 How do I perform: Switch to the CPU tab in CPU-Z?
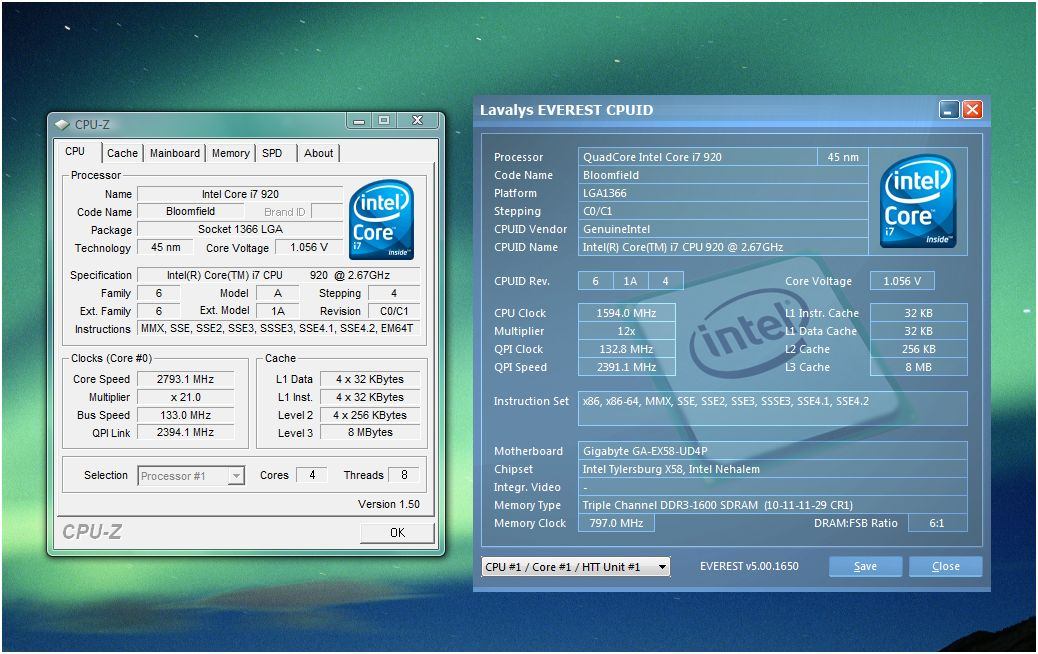click(75, 152)
